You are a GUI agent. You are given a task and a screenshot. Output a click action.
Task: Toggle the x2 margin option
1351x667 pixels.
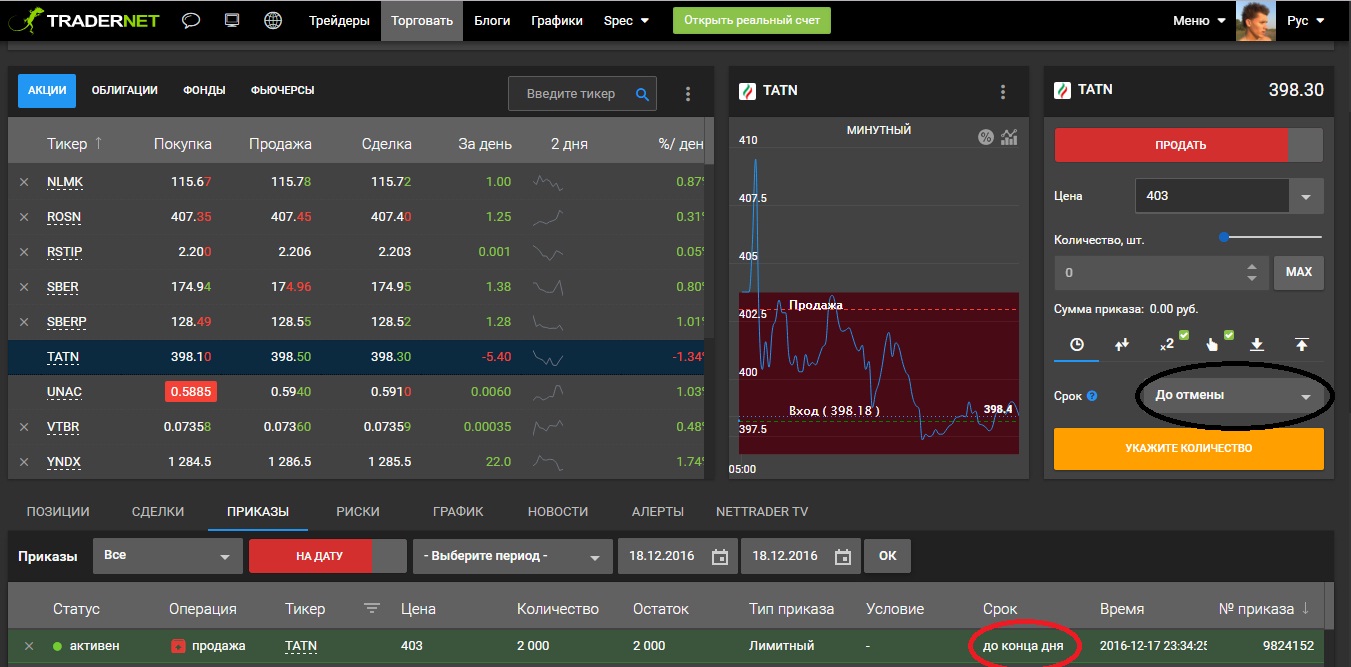coord(1173,342)
